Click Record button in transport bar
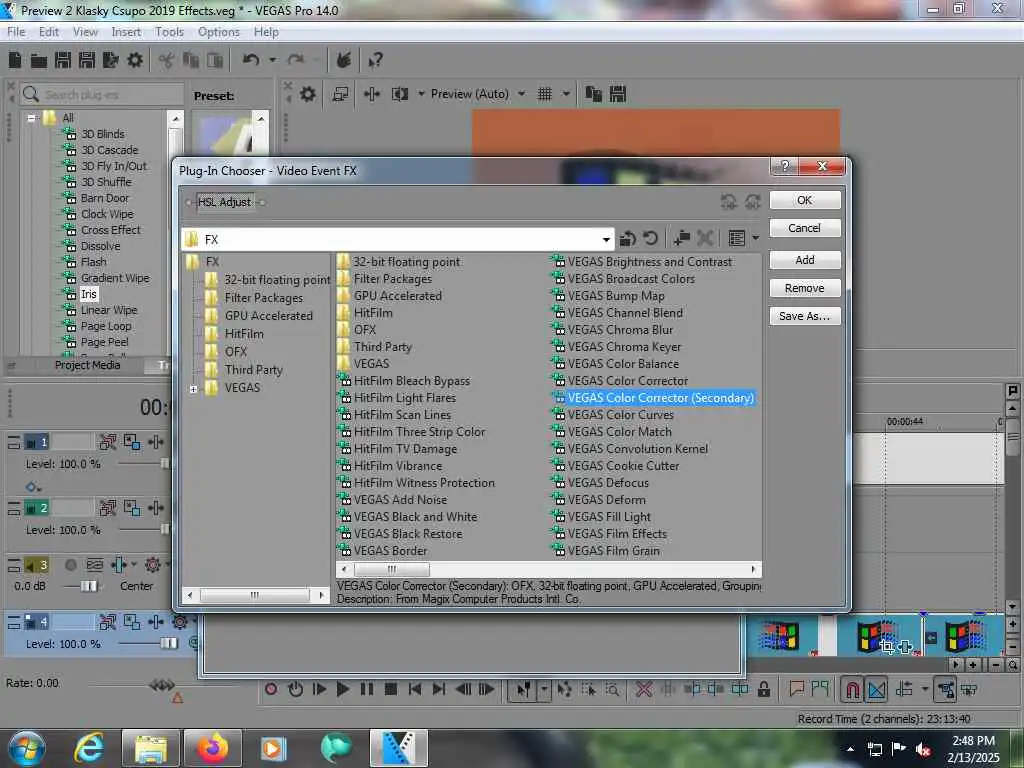This screenshot has height=768, width=1024. click(x=271, y=689)
